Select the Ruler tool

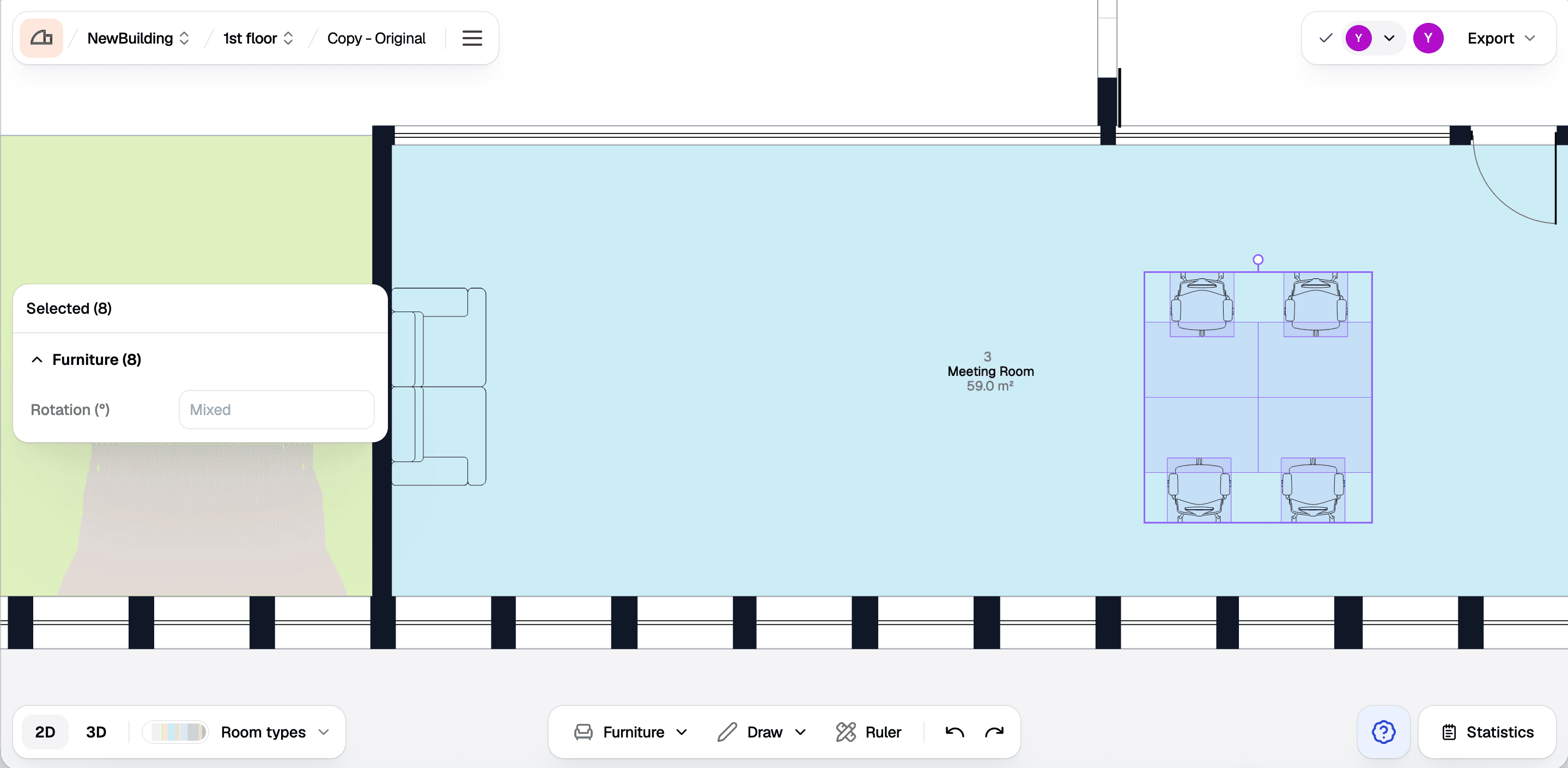(x=868, y=732)
